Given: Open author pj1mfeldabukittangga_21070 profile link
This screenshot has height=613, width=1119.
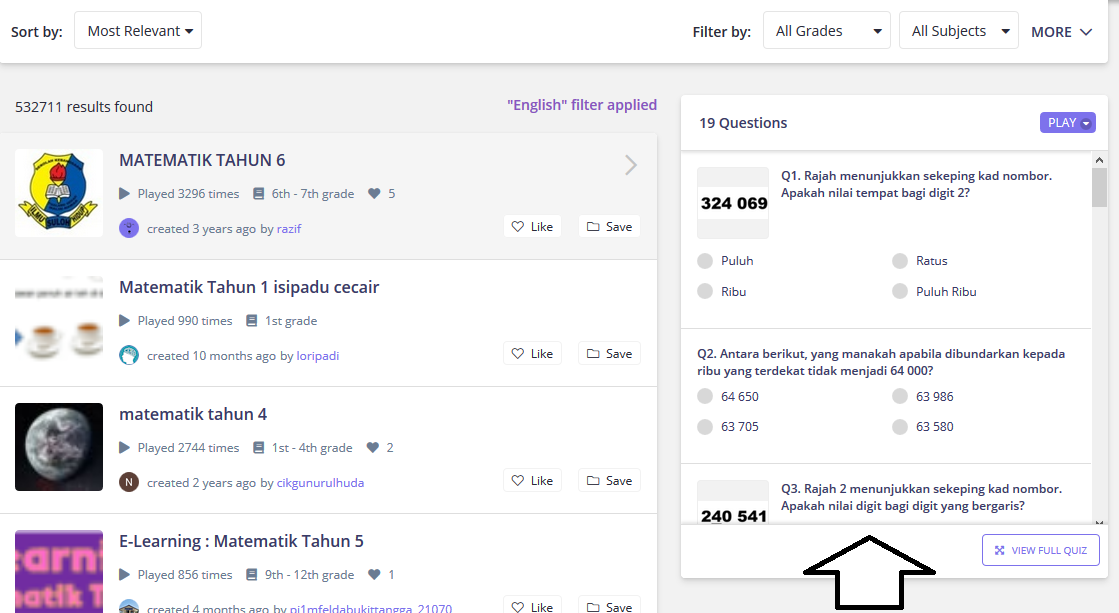Looking at the screenshot, I should [370, 608].
